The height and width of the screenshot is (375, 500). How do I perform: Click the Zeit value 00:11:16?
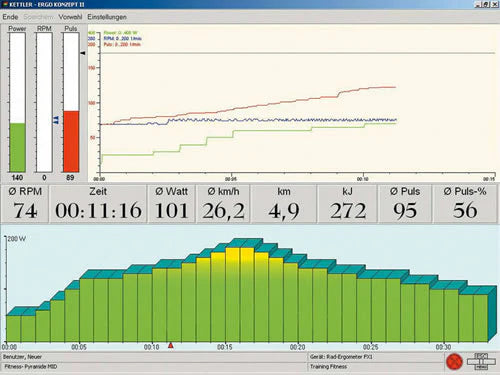pyautogui.click(x=98, y=211)
